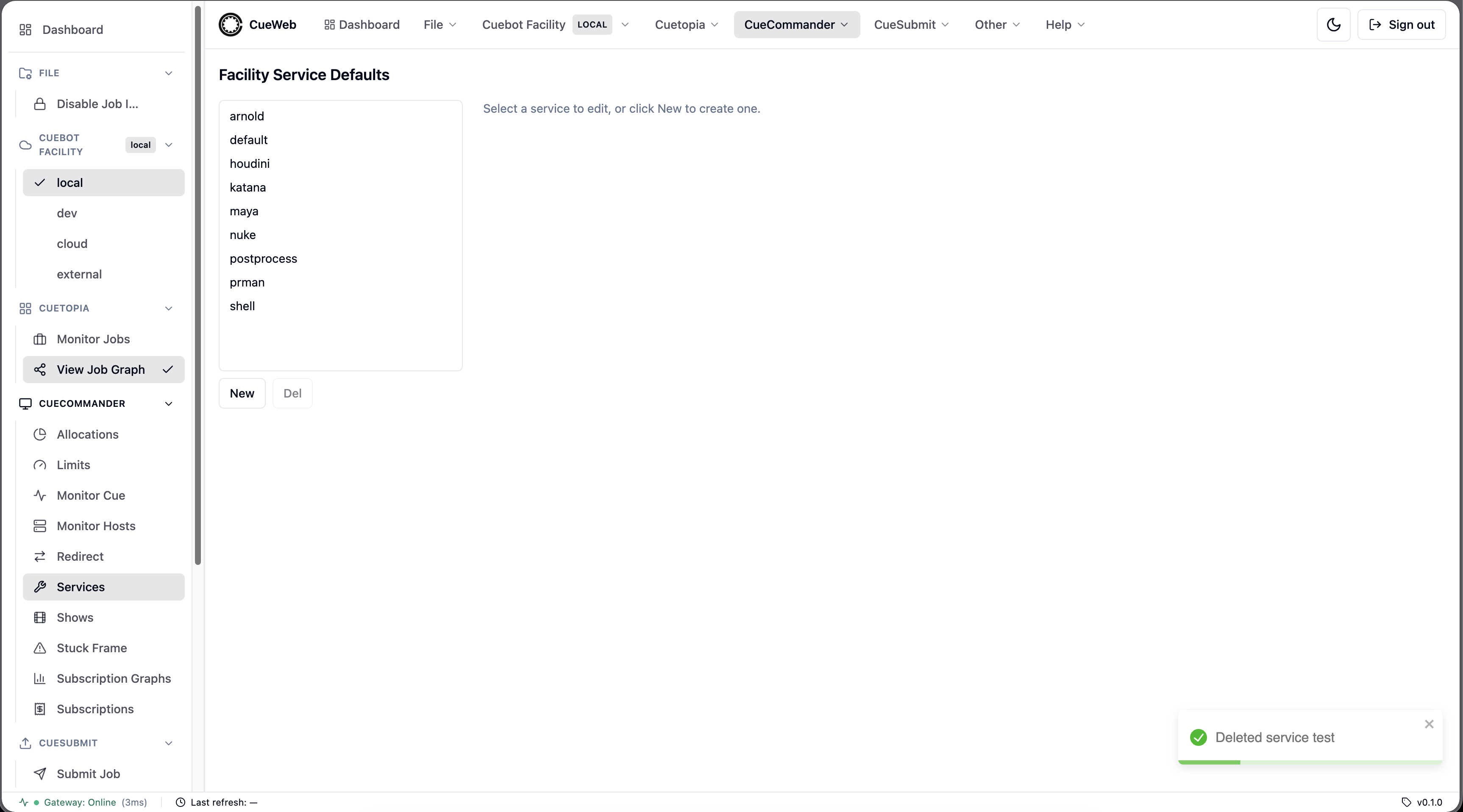
Task: Select the postprocess service
Action: pyautogui.click(x=340, y=259)
